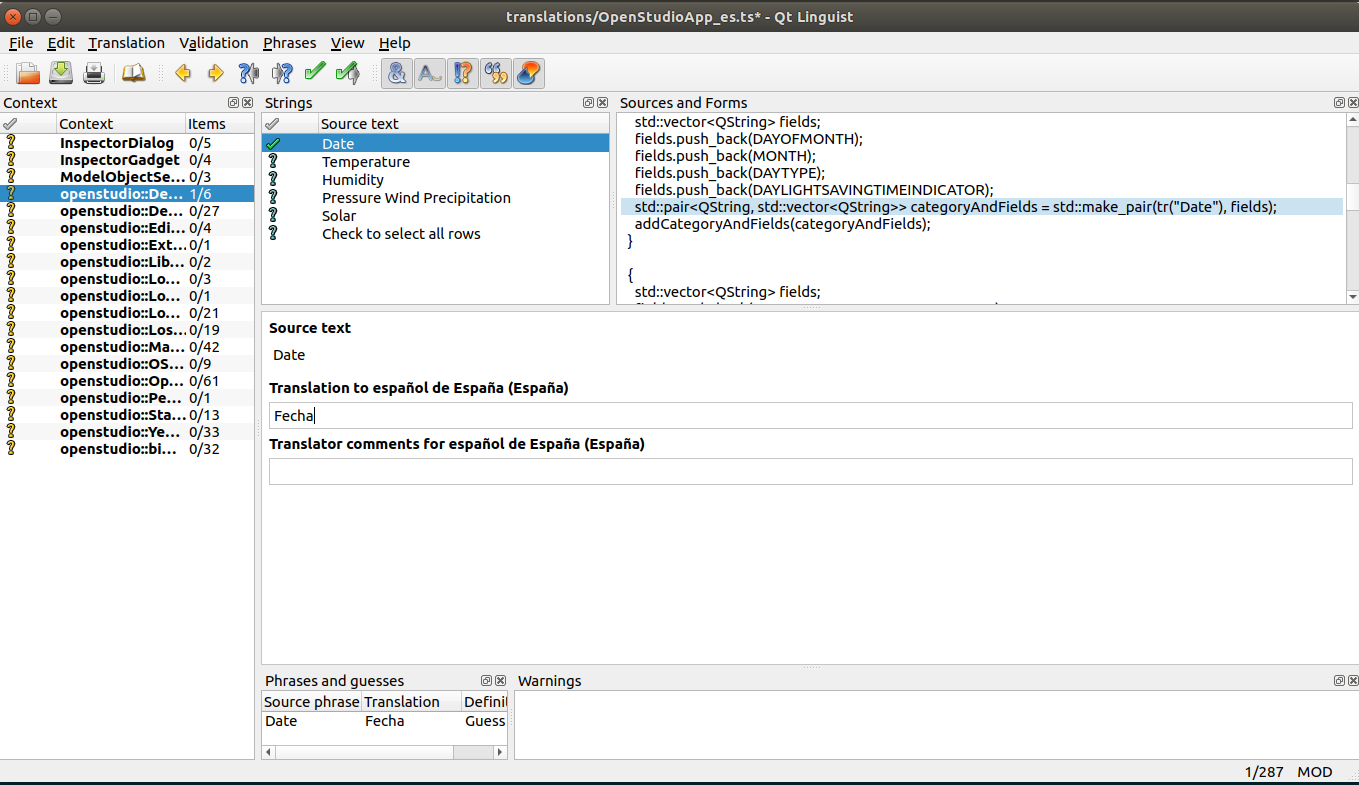The width and height of the screenshot is (1359, 785).
Task: Select the Date-Fecha guess row
Action: (x=385, y=721)
